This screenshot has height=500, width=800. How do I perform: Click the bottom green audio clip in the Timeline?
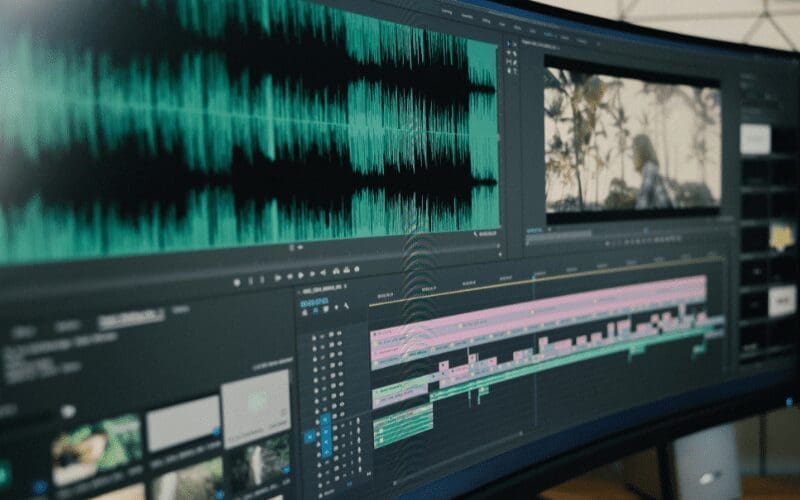coord(403,426)
